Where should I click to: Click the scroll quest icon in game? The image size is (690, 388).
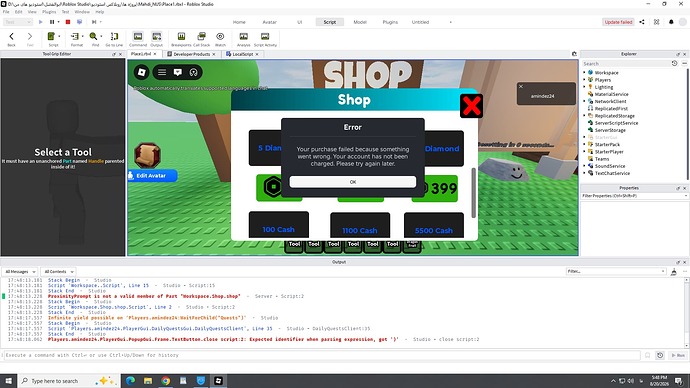point(147,155)
